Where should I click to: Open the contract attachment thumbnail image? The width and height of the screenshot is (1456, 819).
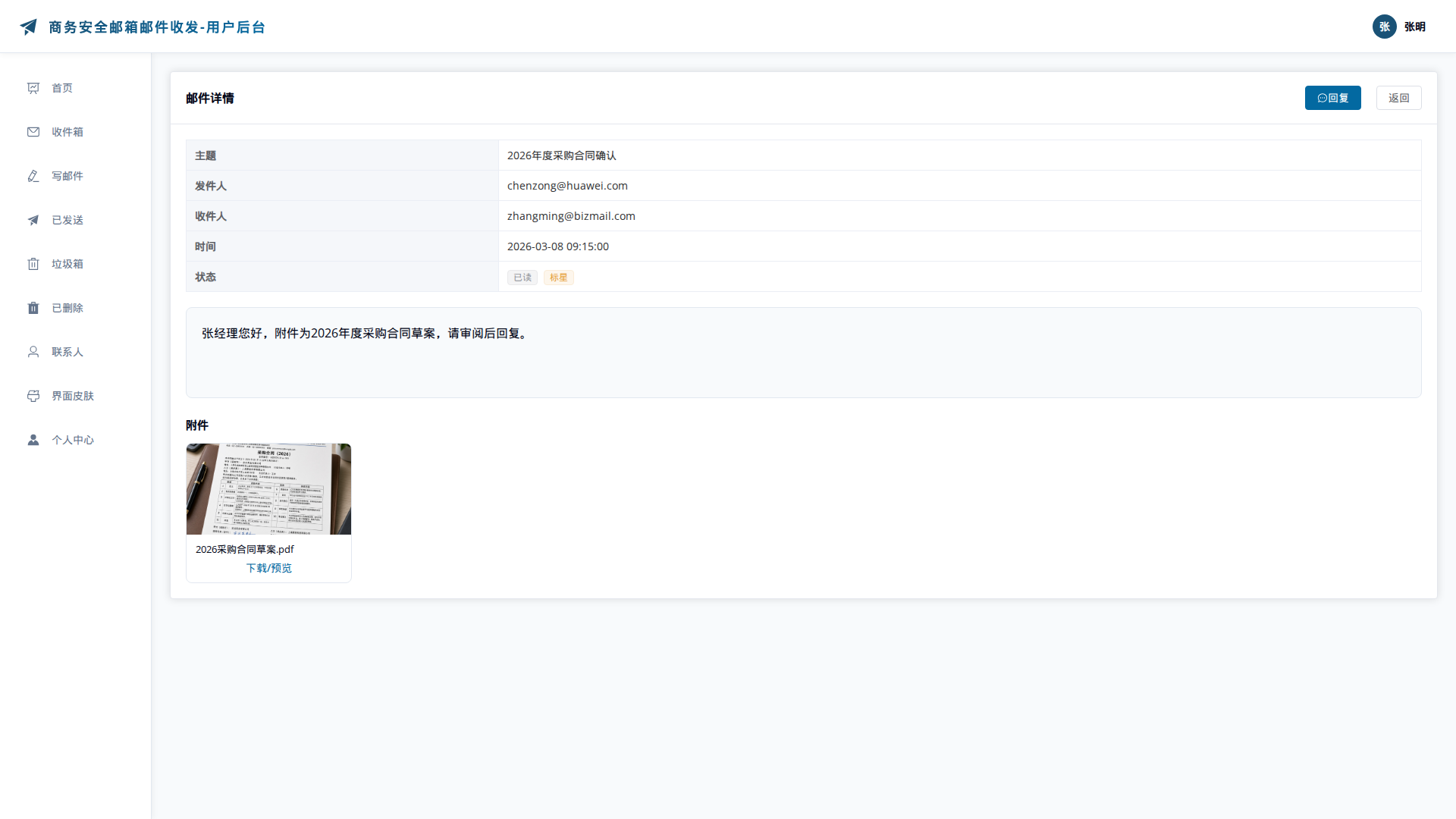click(268, 489)
